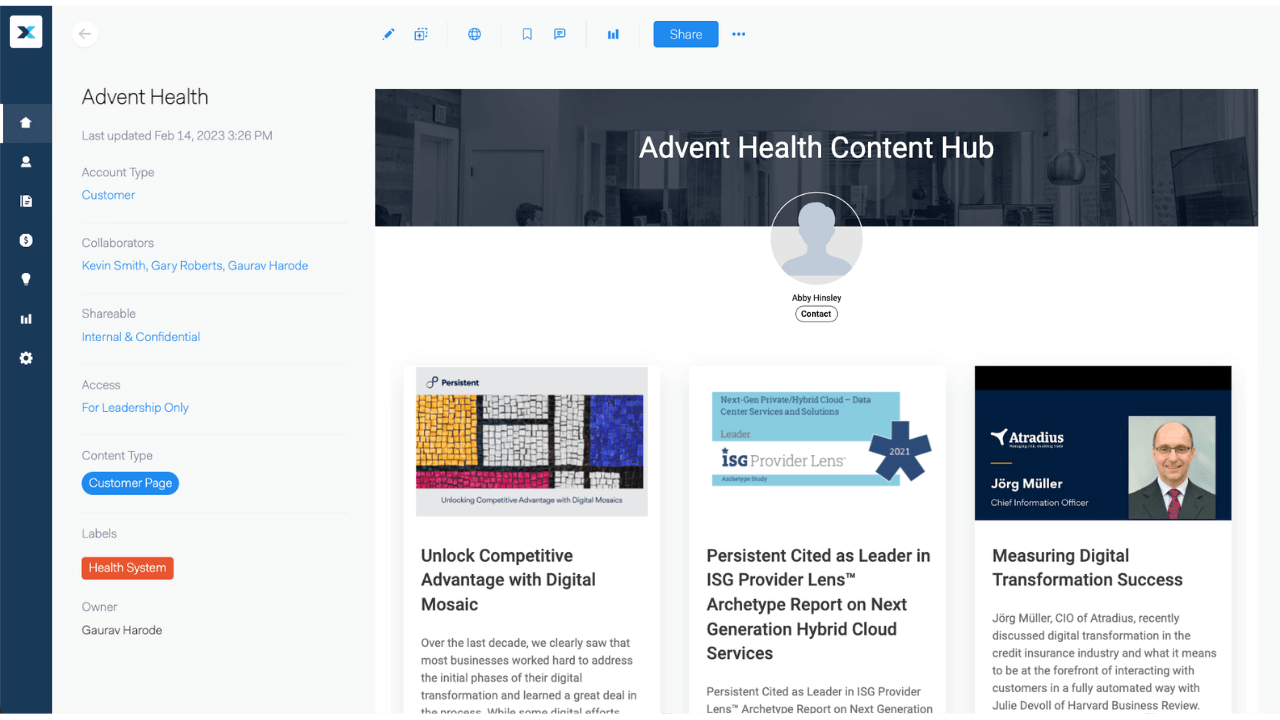
Task: Open the person (contacts) sidebar icon
Action: point(26,162)
